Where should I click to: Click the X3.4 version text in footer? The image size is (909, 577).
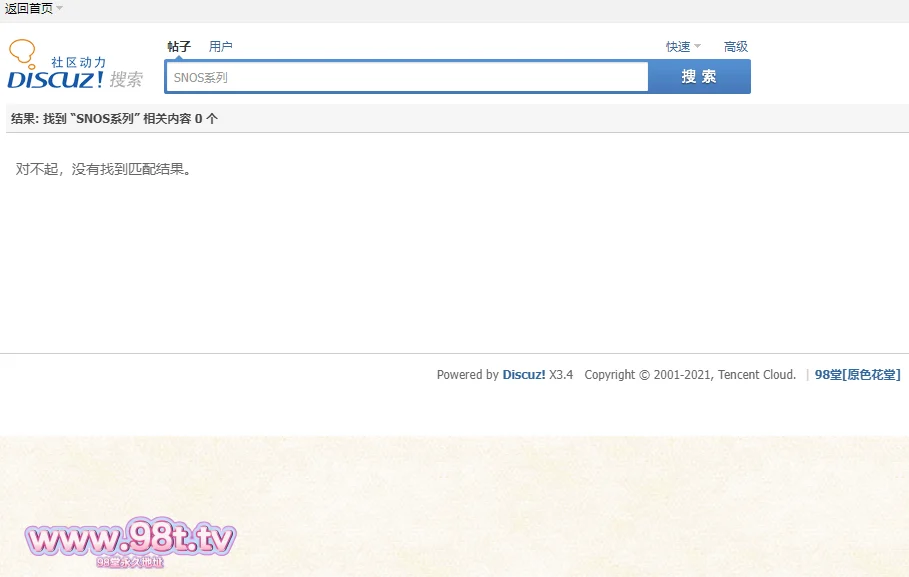click(x=561, y=375)
